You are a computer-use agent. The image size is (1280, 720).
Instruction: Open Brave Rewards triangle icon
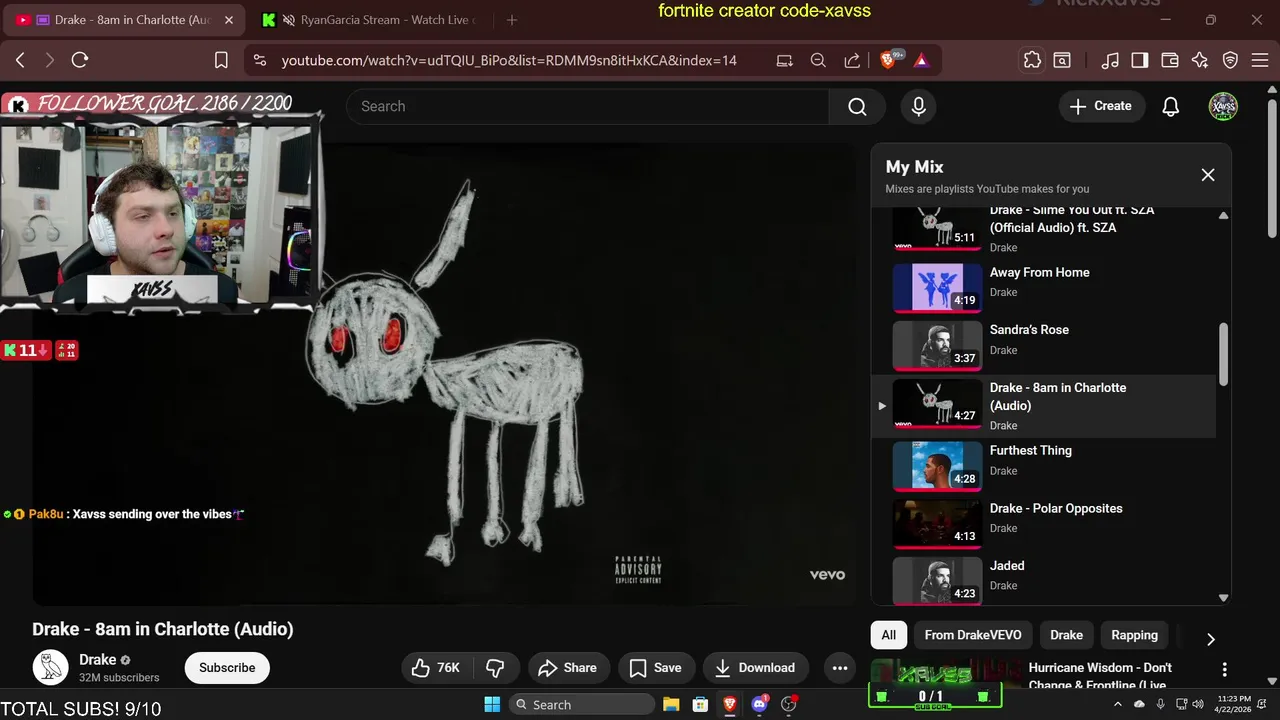pyautogui.click(x=921, y=60)
